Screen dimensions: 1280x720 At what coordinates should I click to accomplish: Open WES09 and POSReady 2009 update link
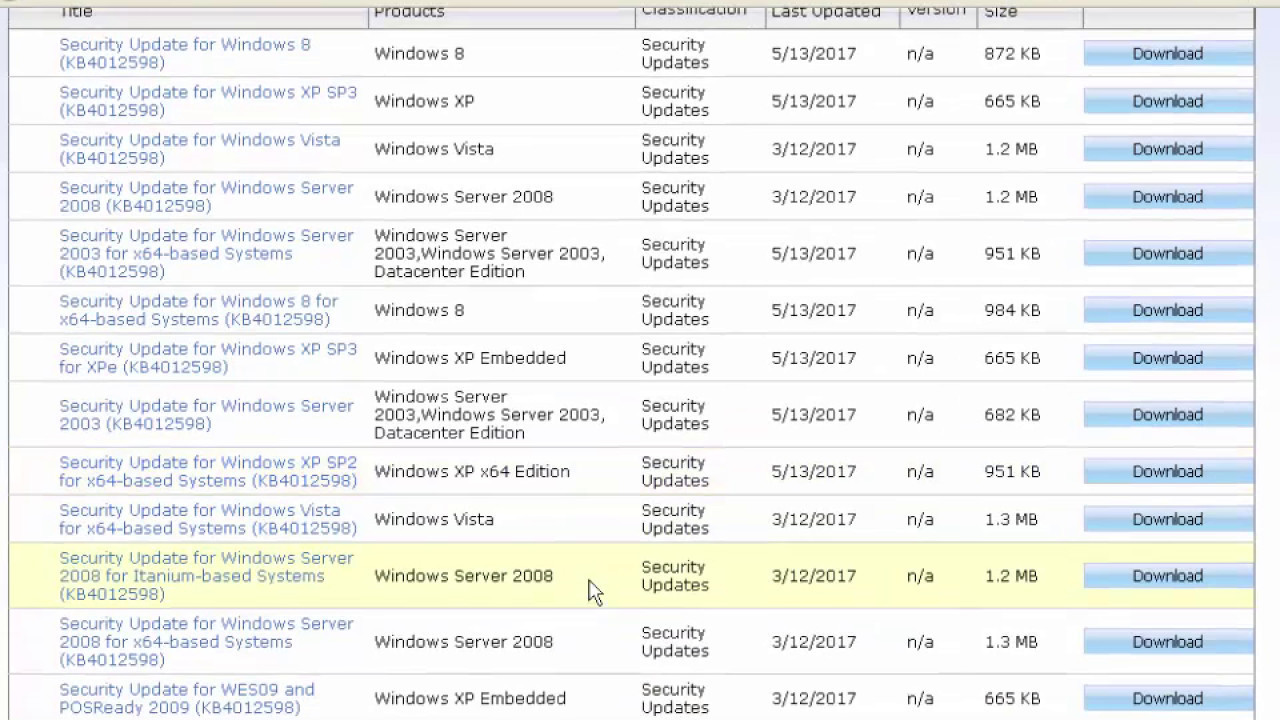[x=187, y=699]
